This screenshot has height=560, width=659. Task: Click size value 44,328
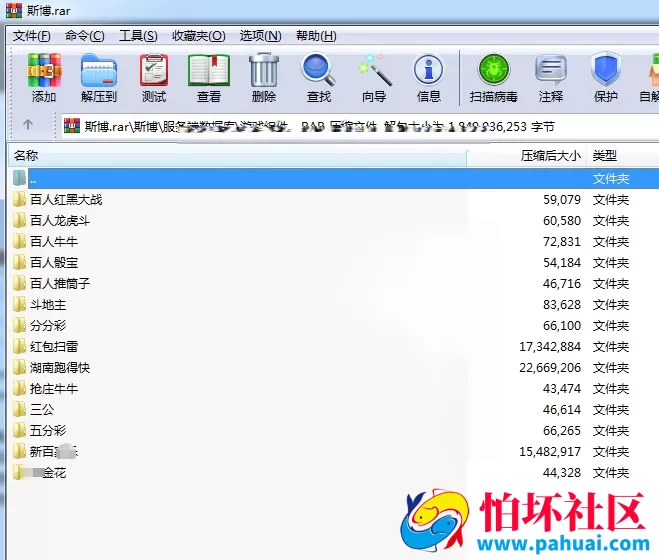point(562,473)
